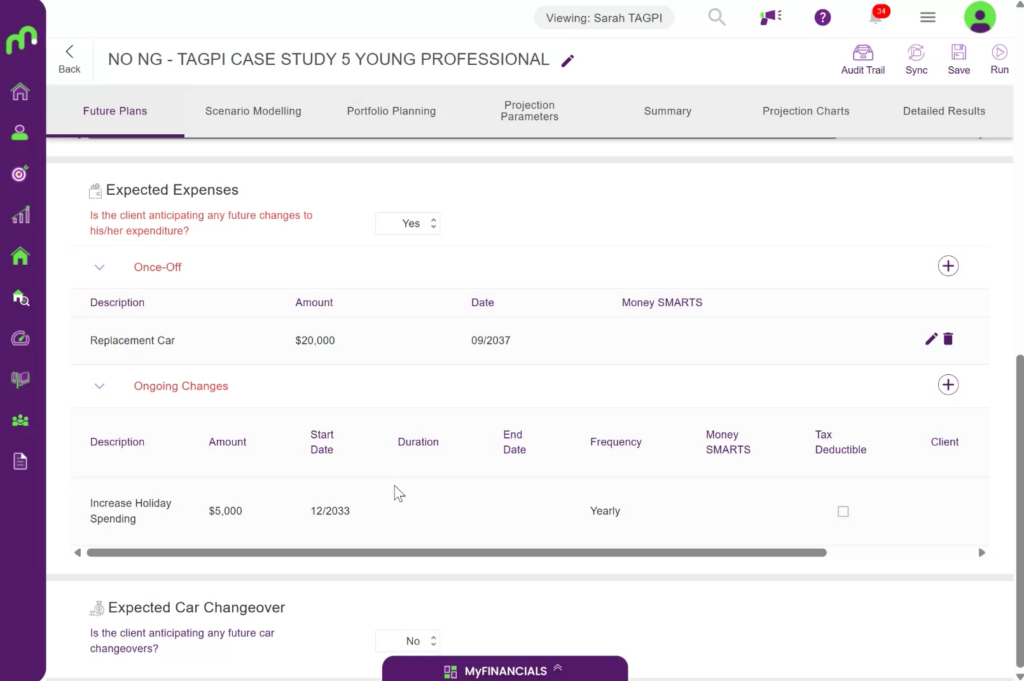Run the projection

tap(999, 59)
